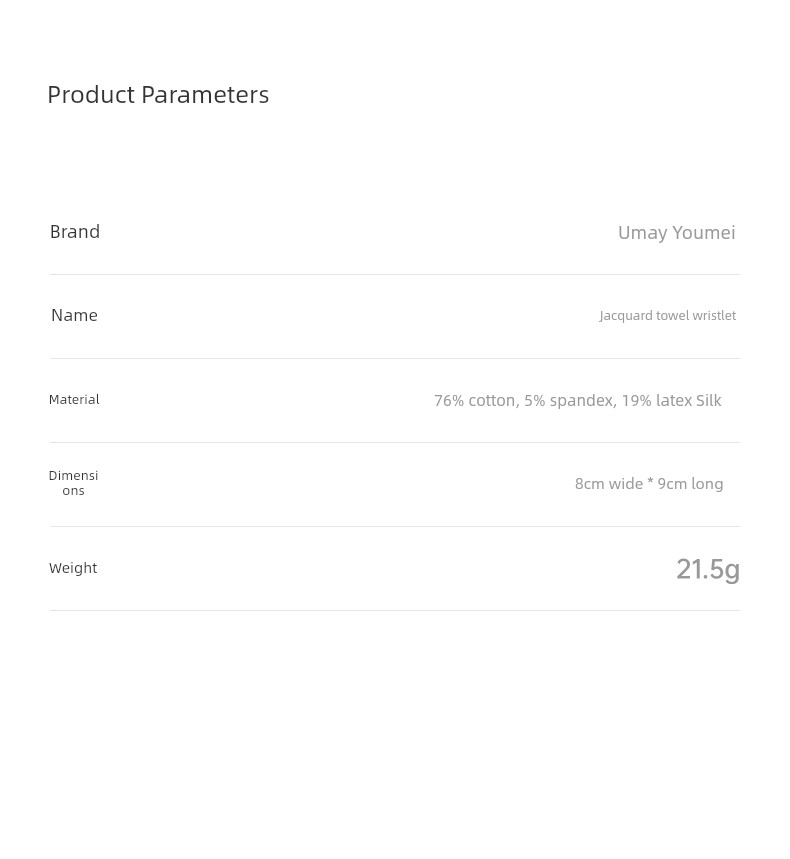Click the 8cm wide text
790x859 pixels.
click(609, 484)
